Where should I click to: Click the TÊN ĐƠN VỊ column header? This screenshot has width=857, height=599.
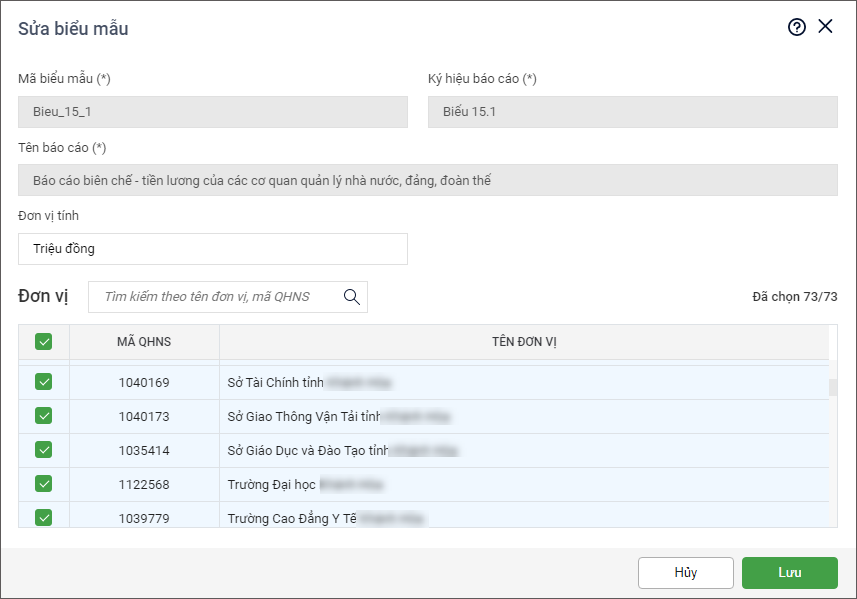pos(524,342)
